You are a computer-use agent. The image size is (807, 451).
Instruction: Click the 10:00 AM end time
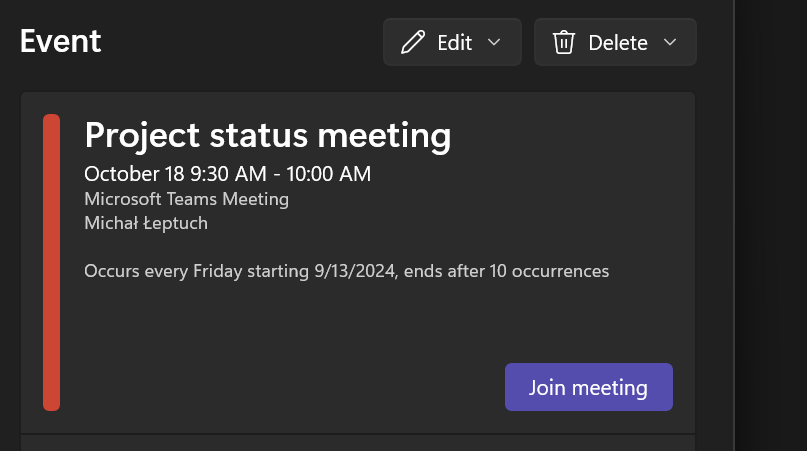[x=328, y=174]
